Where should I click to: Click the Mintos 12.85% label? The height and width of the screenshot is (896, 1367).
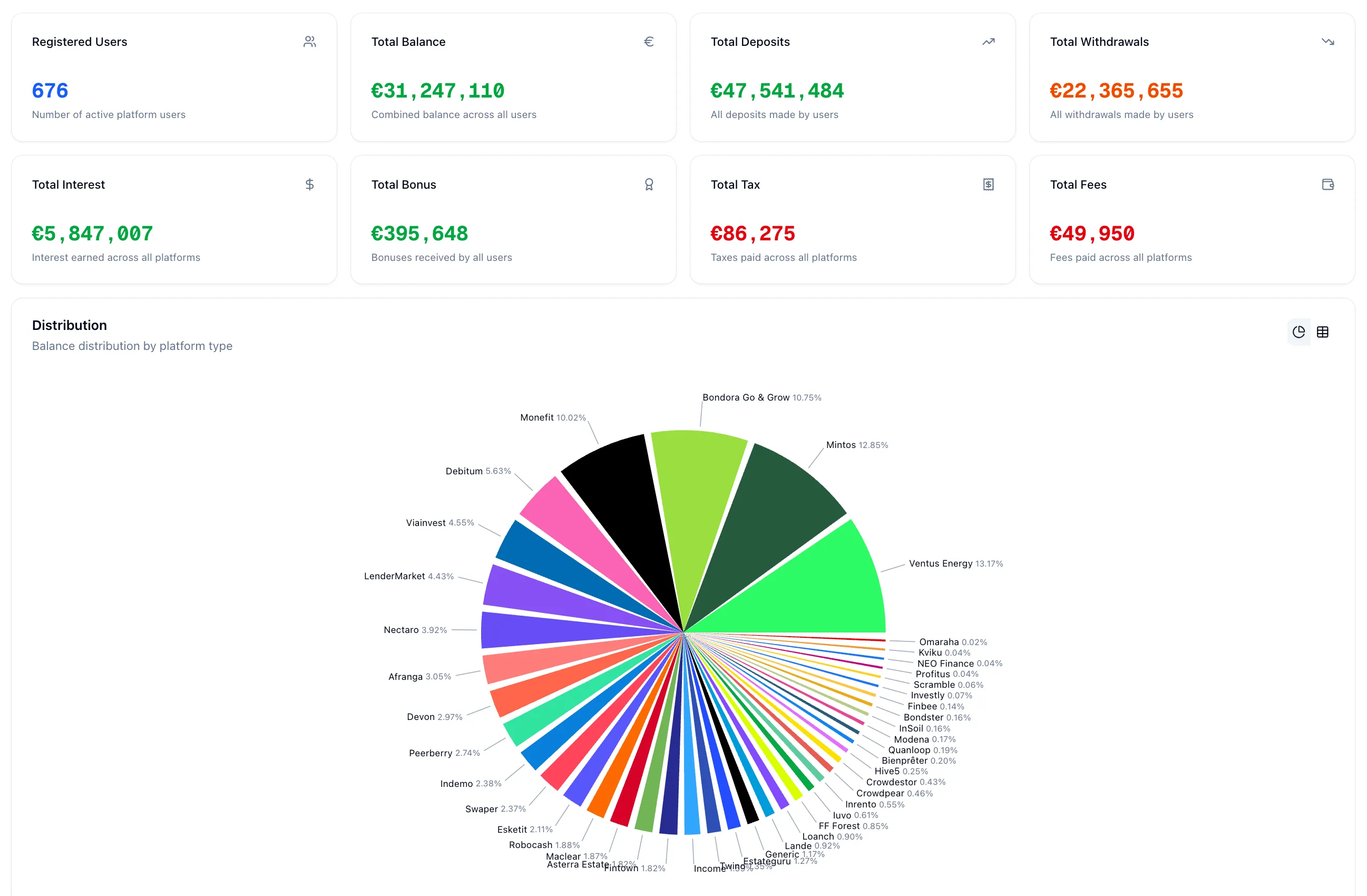coord(856,444)
